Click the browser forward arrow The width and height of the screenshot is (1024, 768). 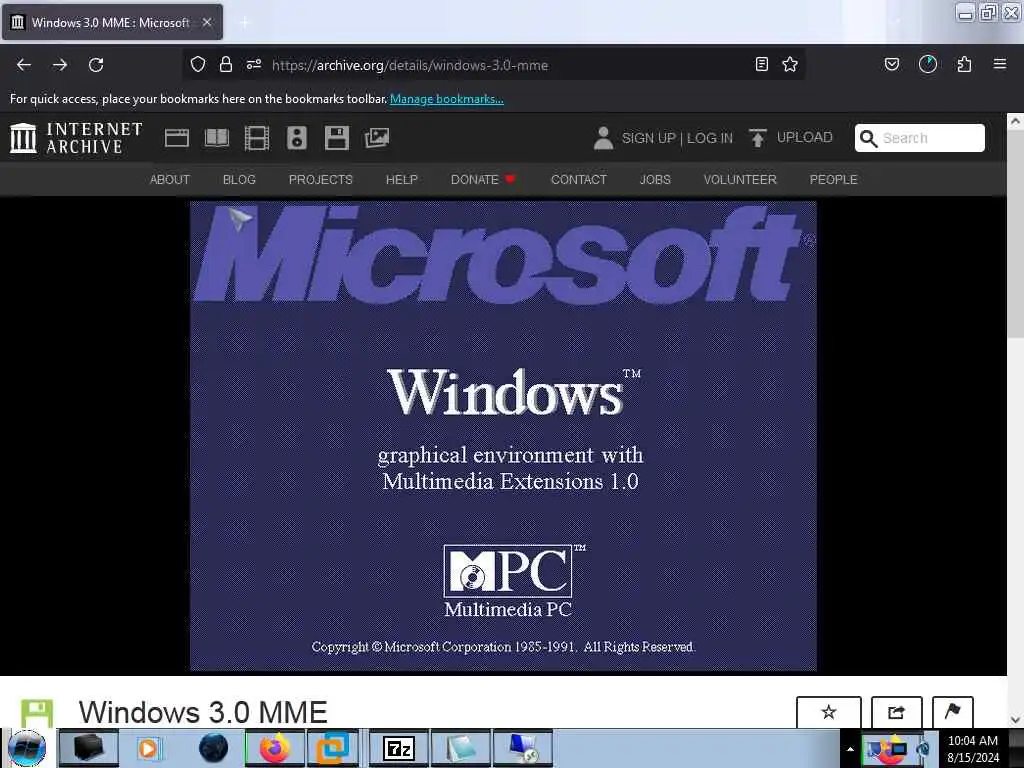(x=60, y=65)
